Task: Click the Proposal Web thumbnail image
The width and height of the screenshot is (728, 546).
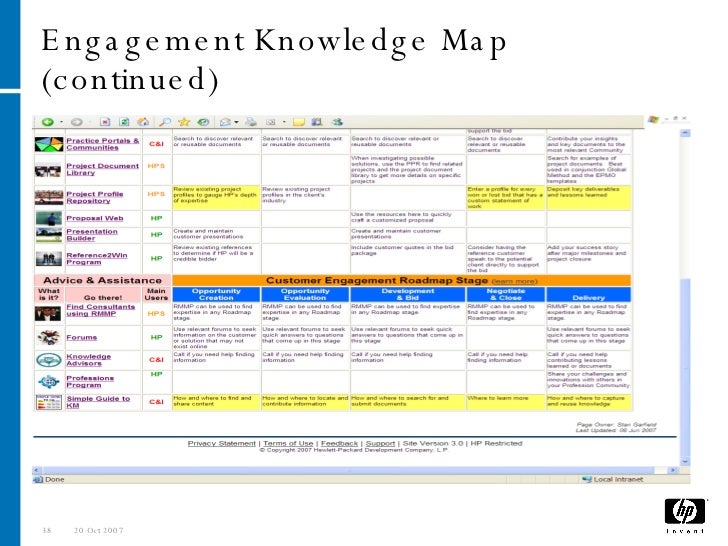Action: 49,218
